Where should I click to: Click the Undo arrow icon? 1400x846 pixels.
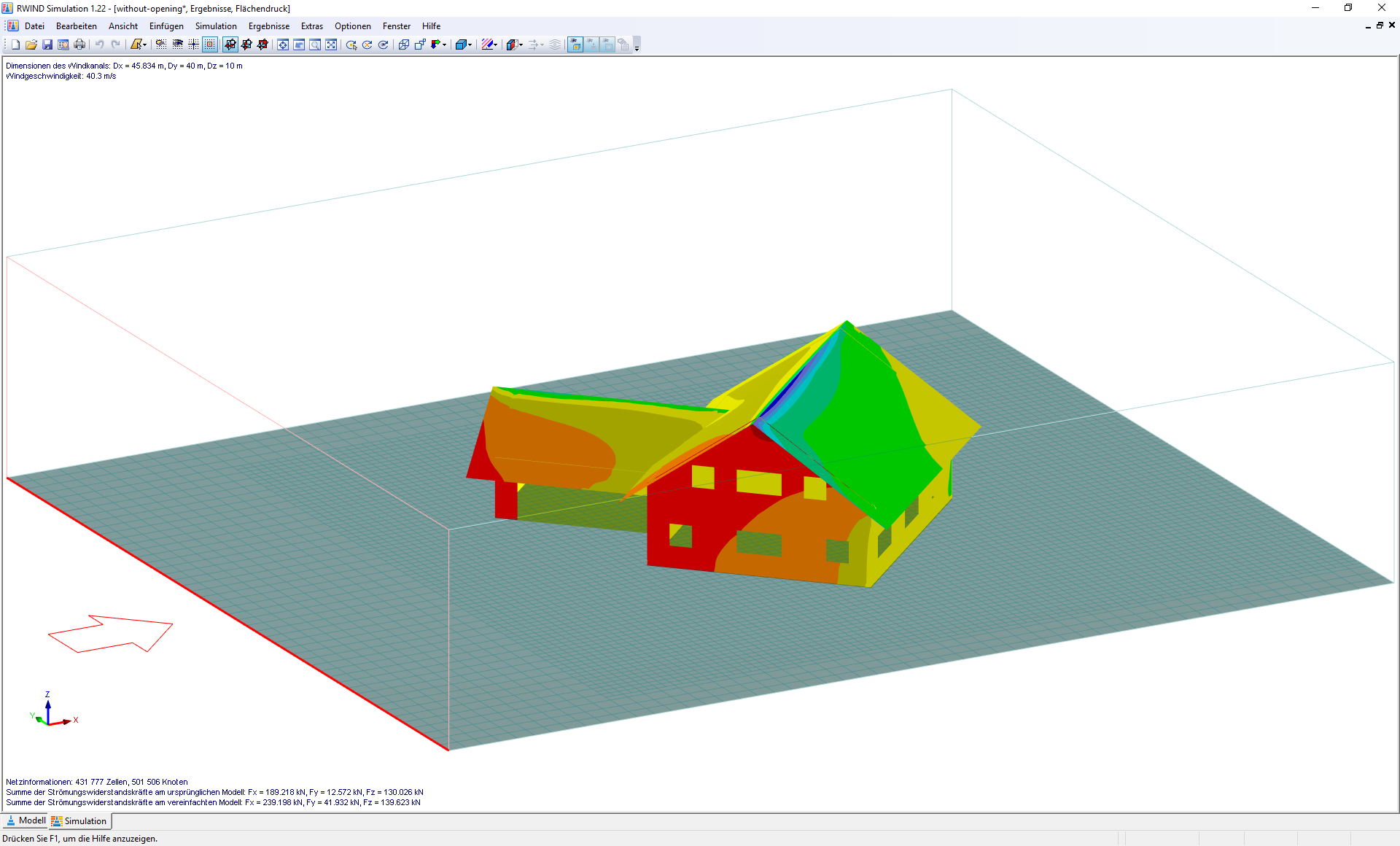tap(100, 44)
